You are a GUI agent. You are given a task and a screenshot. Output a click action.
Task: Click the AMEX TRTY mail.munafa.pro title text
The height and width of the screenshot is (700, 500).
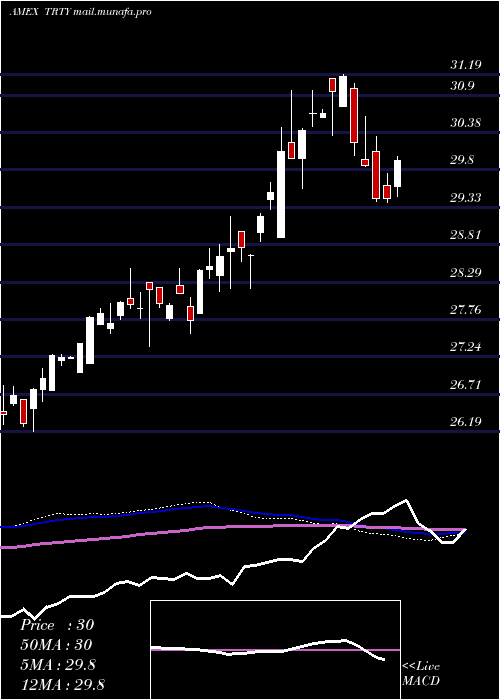[x=80, y=12]
